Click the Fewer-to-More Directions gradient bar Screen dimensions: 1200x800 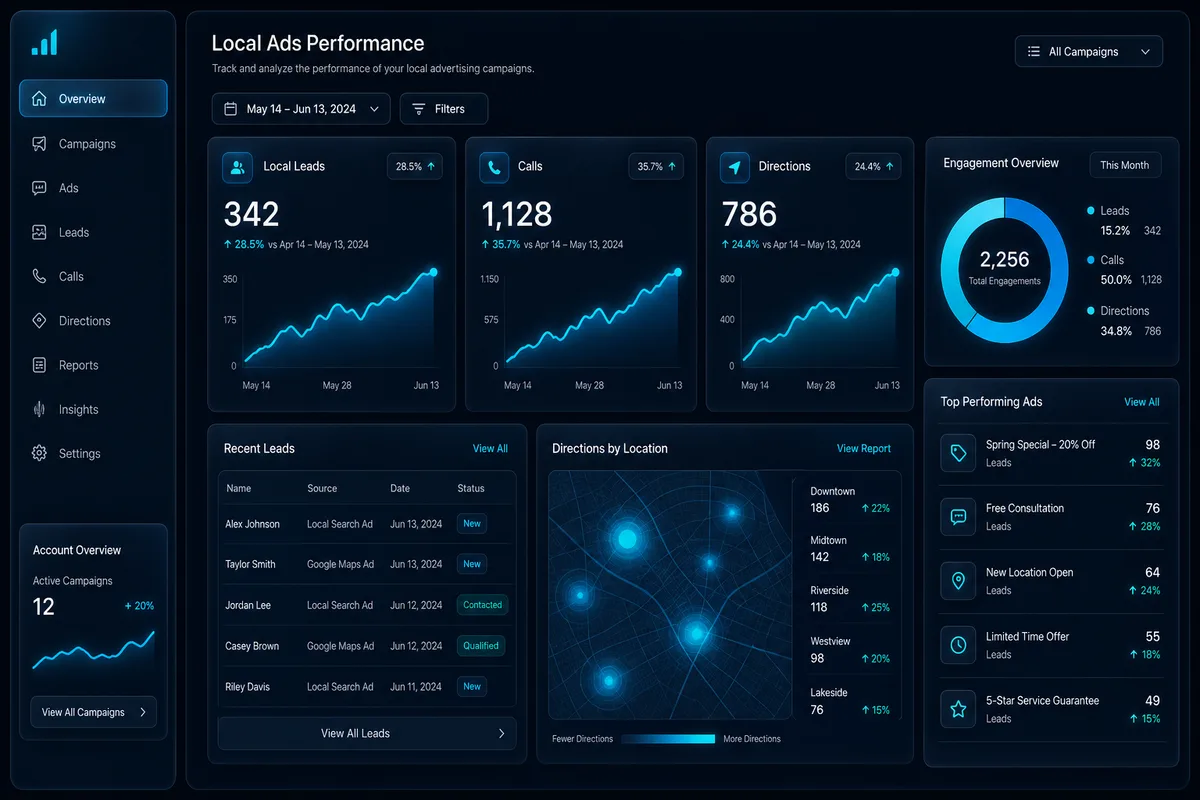coord(668,739)
